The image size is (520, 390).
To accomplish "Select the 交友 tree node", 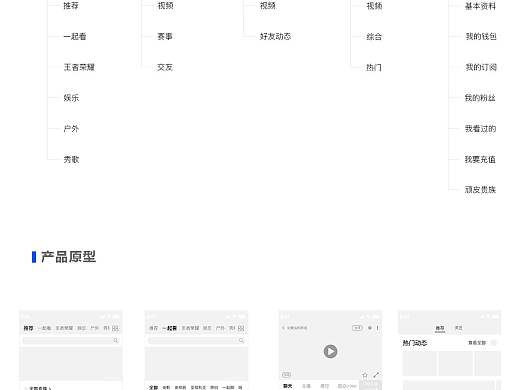I will tap(165, 67).
